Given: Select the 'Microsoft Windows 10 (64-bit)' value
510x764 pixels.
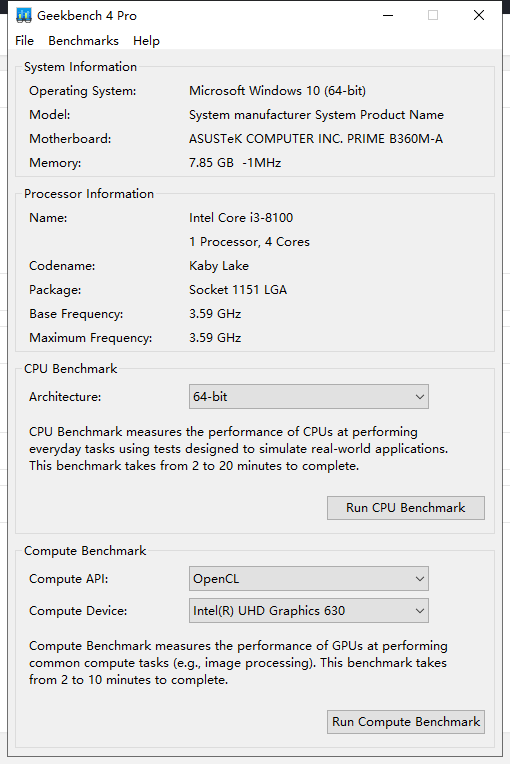Looking at the screenshot, I should 277,91.
